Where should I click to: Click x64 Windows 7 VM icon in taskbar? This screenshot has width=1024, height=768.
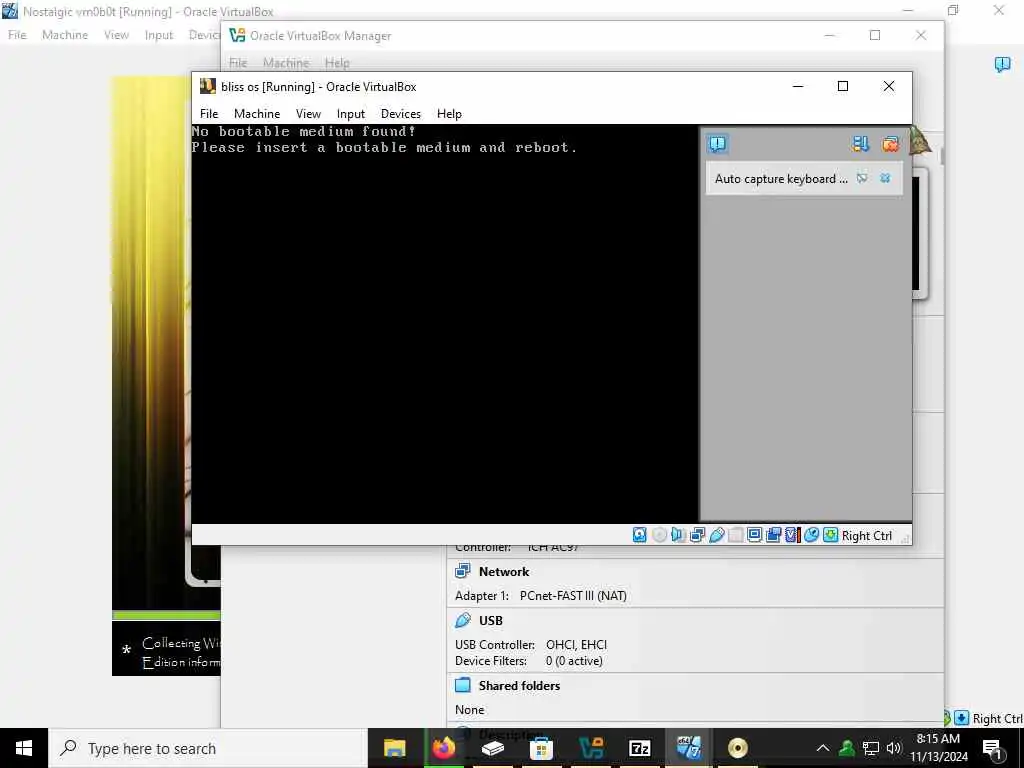(688, 748)
